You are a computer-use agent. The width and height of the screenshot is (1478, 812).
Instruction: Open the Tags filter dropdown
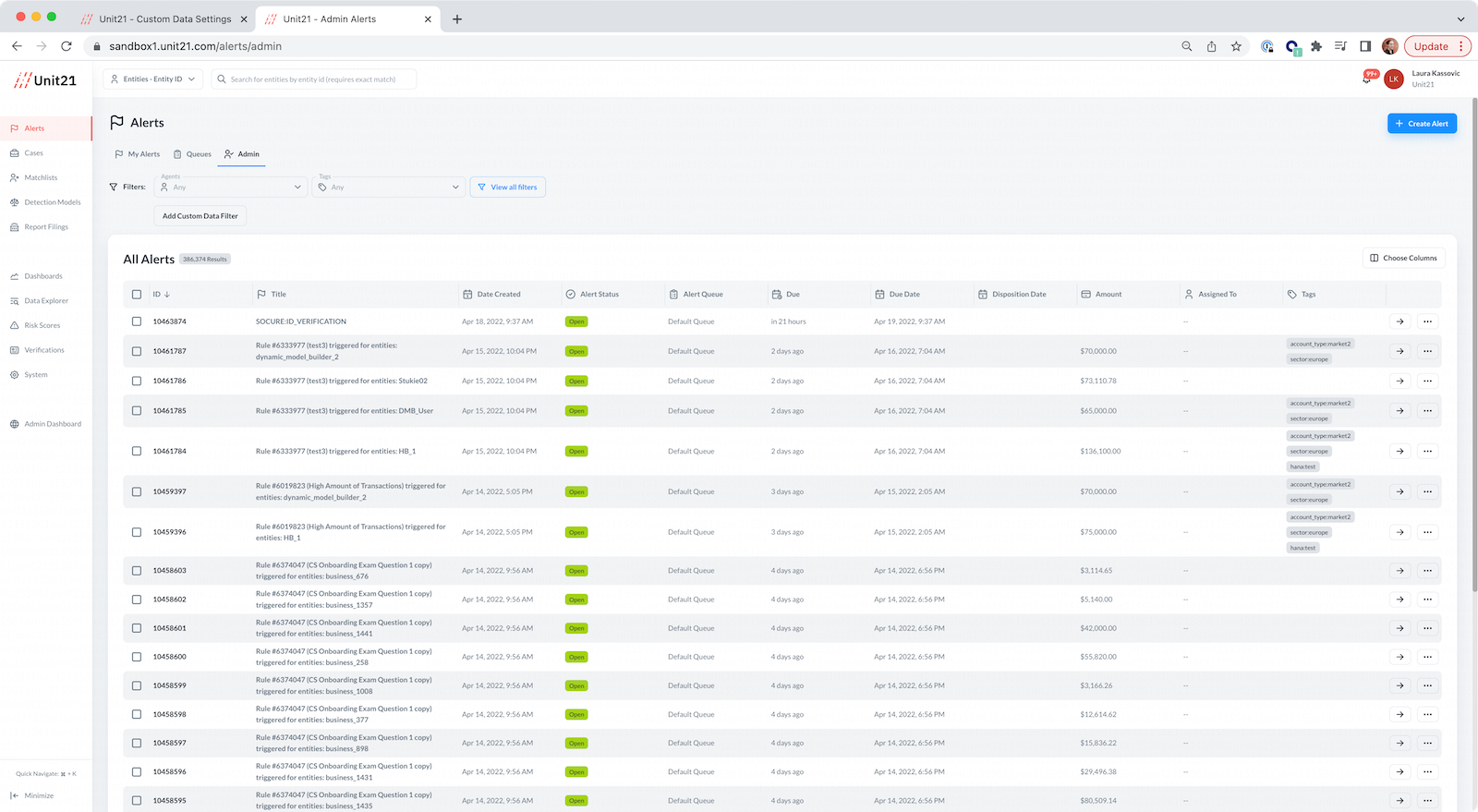389,188
